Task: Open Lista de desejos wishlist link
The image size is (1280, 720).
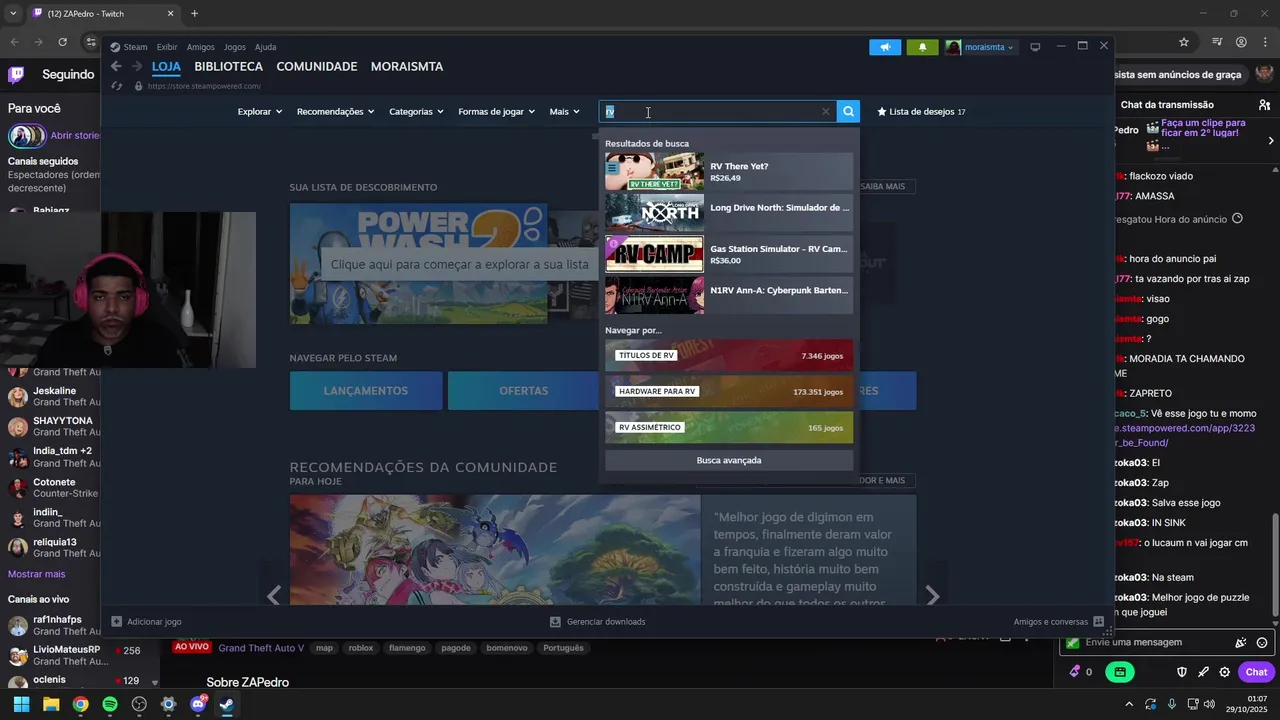Action: (921, 112)
